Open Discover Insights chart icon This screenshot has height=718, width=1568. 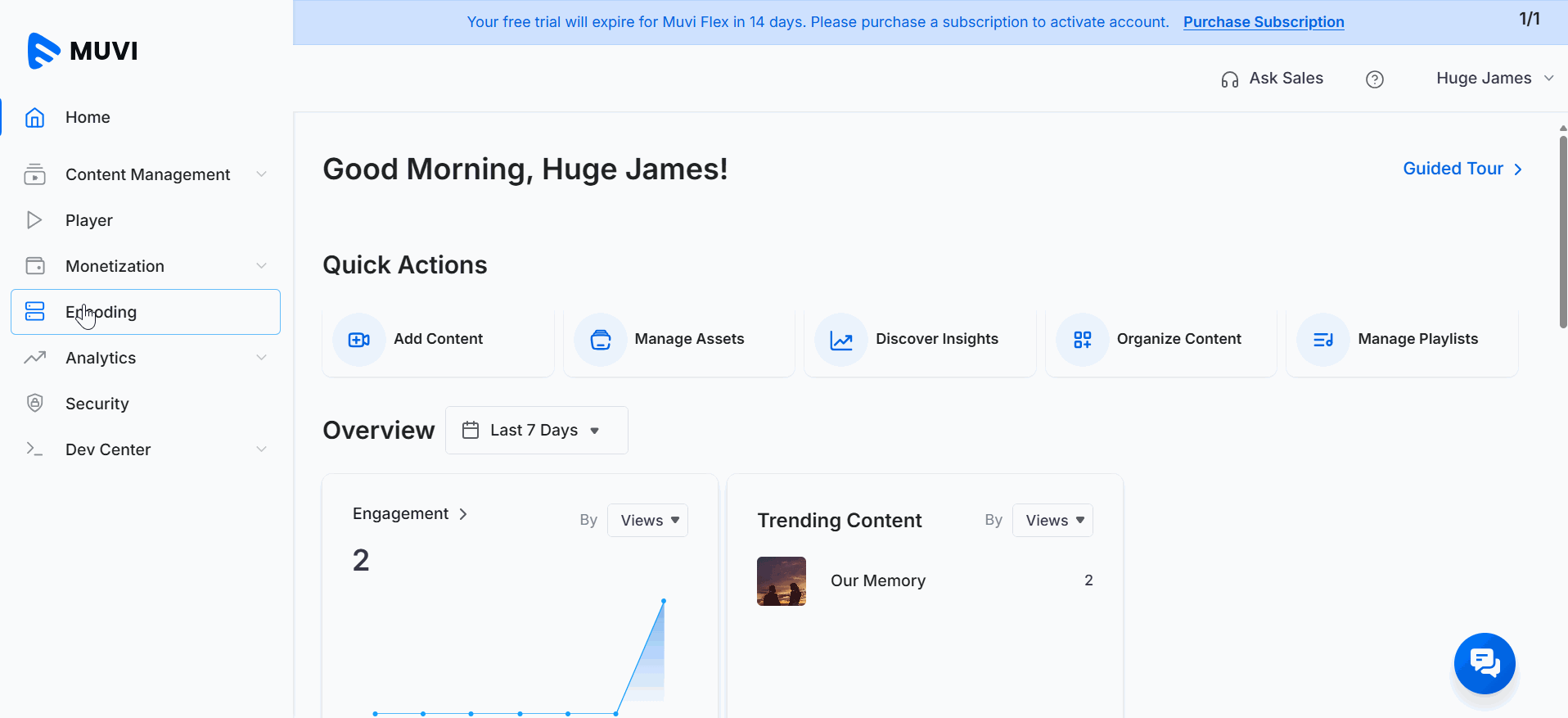tap(840, 340)
